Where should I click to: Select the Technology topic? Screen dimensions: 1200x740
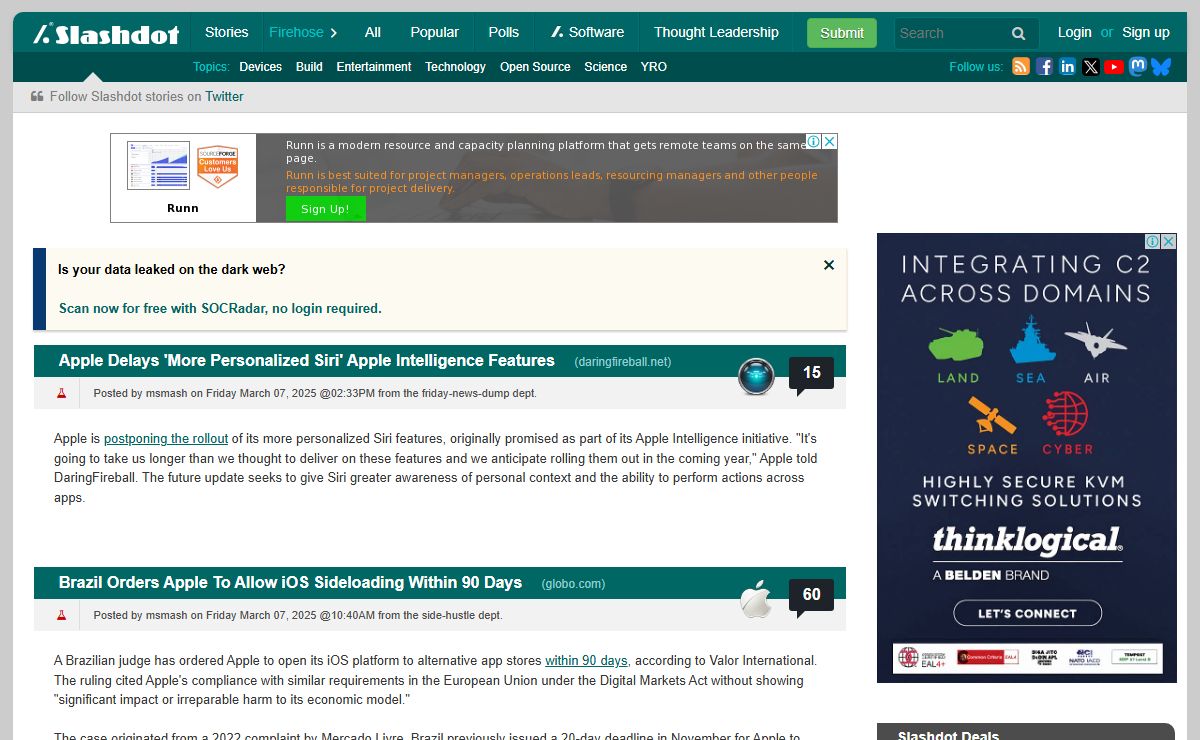pos(455,67)
